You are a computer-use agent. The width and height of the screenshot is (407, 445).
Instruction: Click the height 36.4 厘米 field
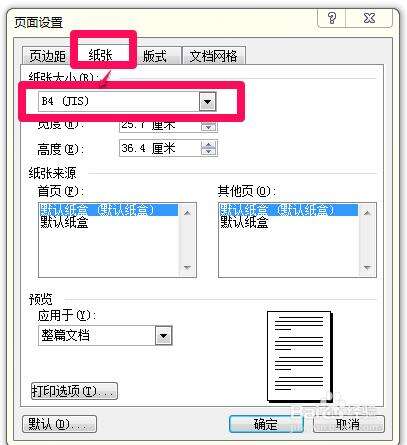160,148
